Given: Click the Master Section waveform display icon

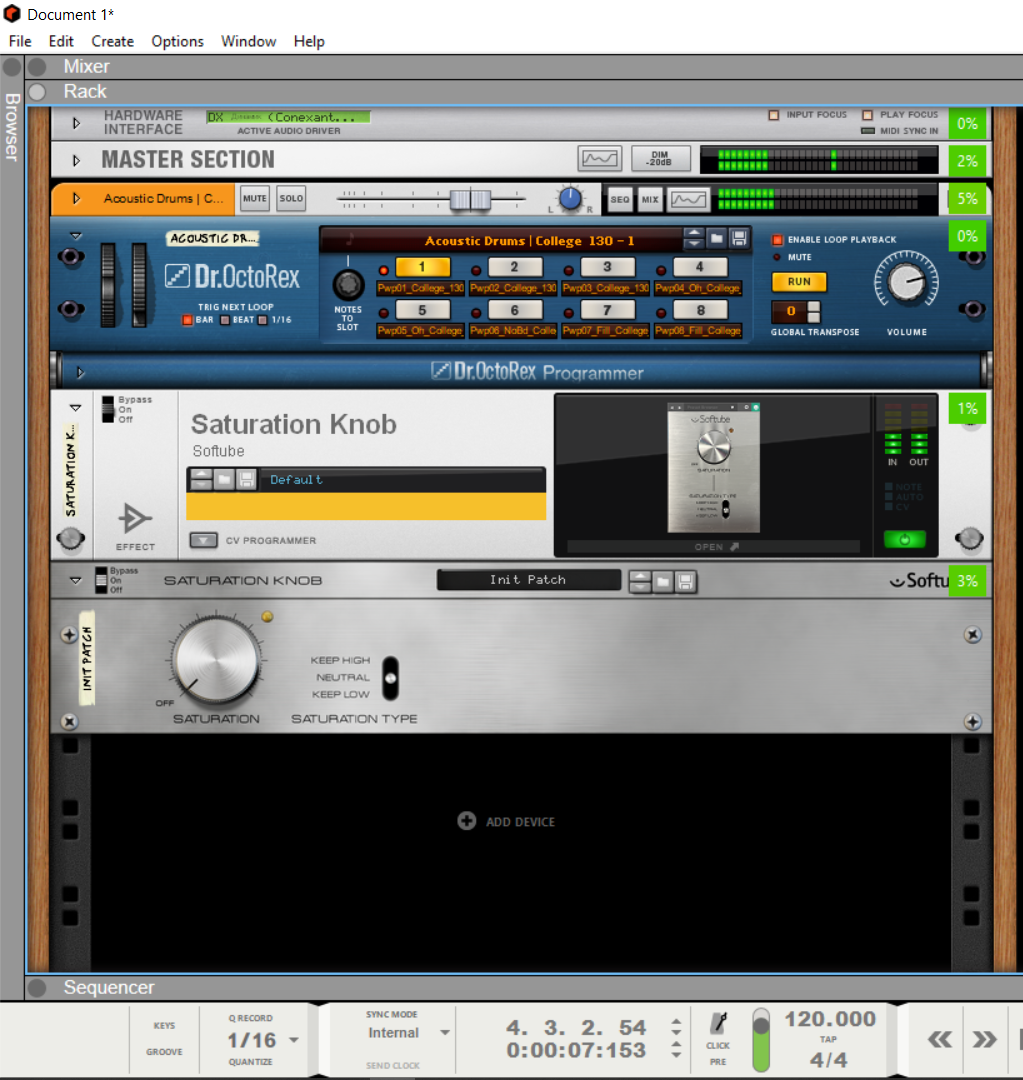Looking at the screenshot, I should point(599,158).
